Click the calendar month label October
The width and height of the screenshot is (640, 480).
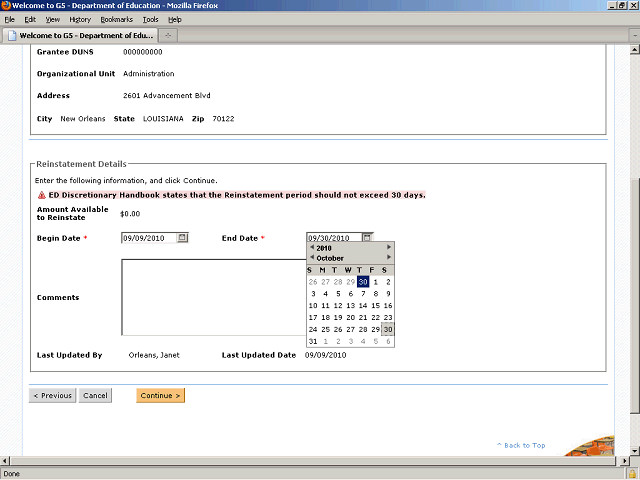pyautogui.click(x=330, y=258)
